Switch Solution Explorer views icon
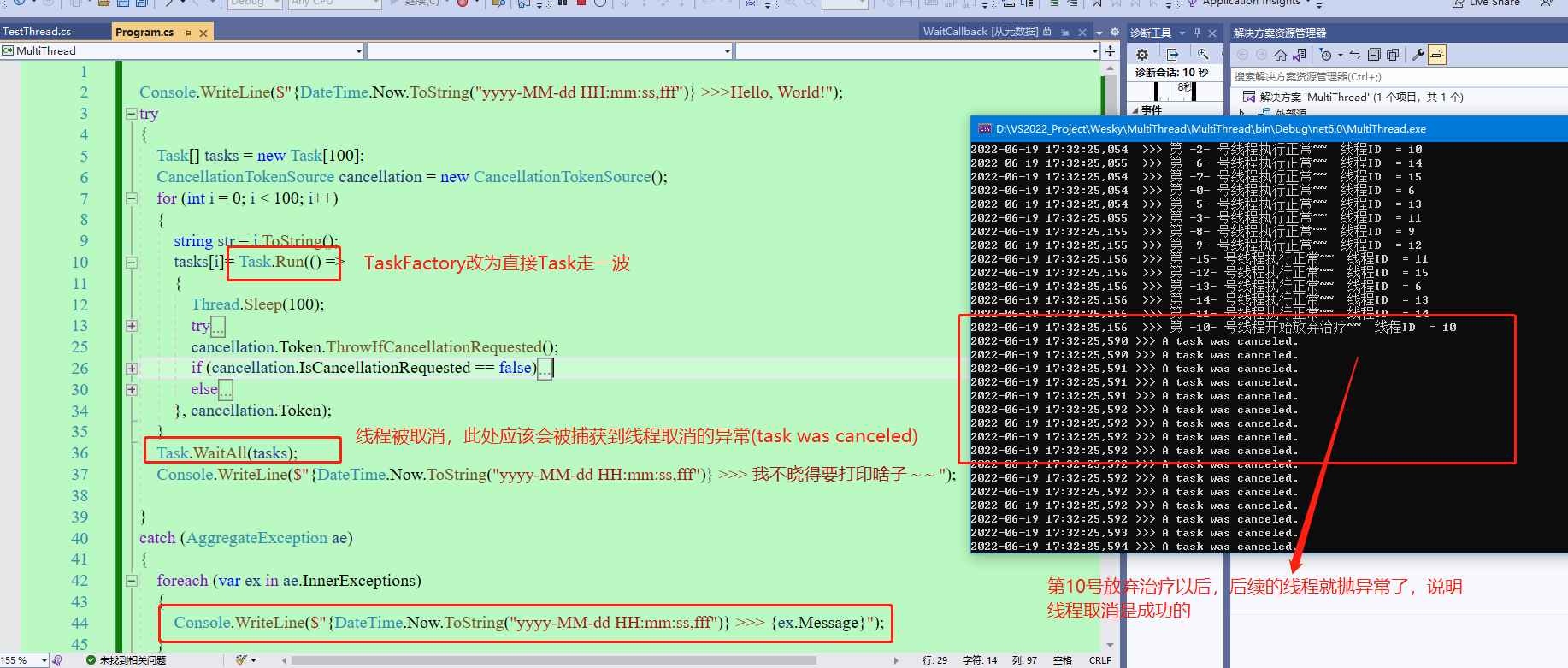This screenshot has width=1568, height=668. point(1300,55)
